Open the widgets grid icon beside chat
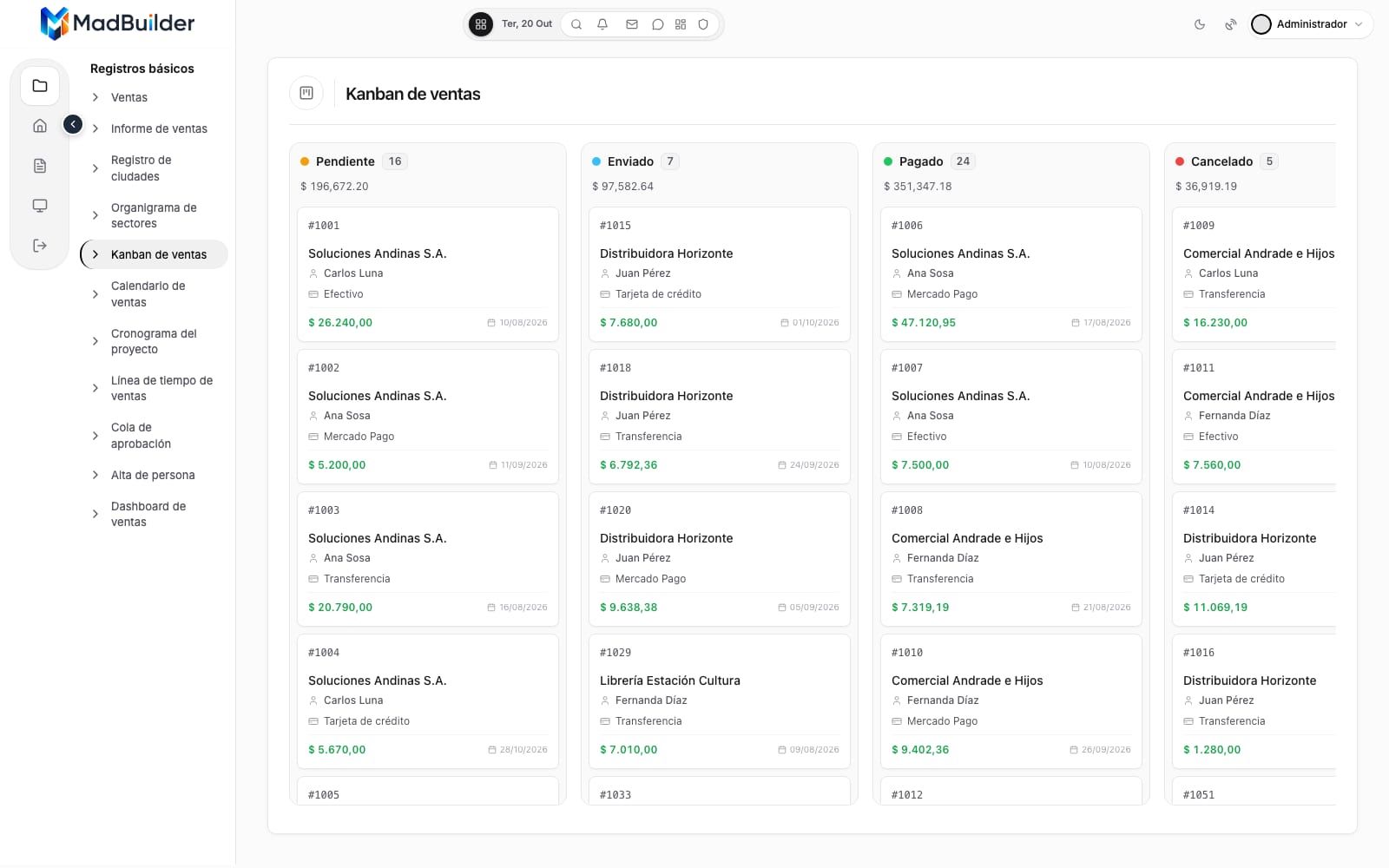 (x=681, y=24)
